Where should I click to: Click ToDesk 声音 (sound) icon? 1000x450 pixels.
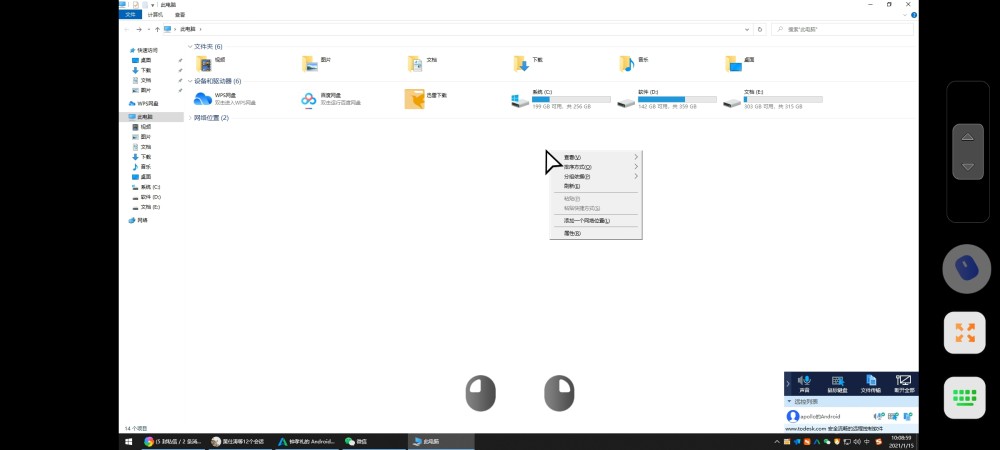coord(804,381)
